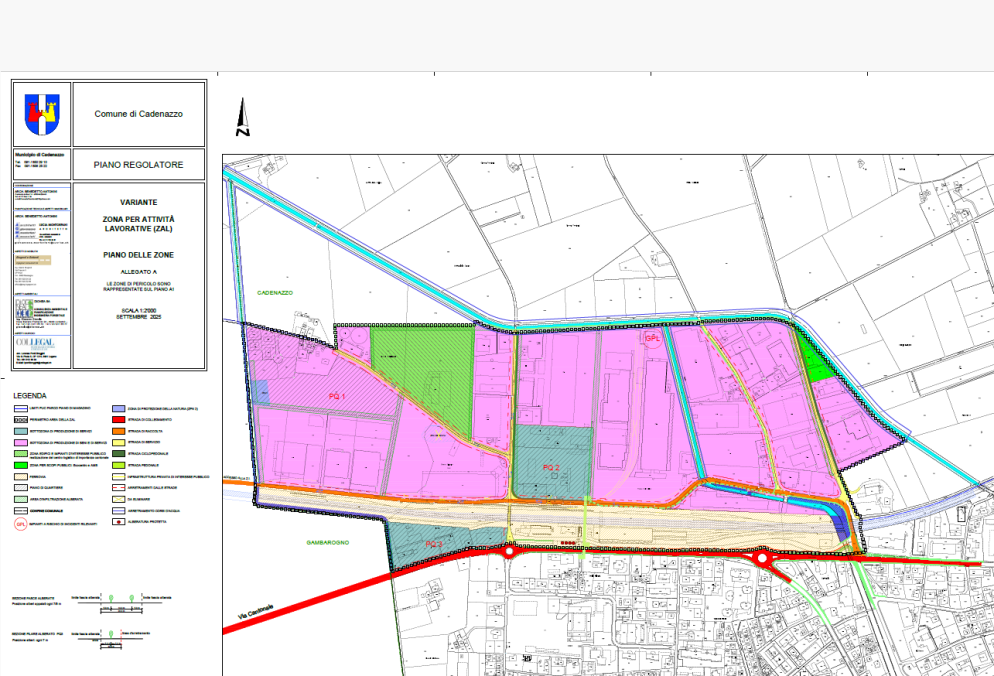The image size is (994, 676).
Task: Click the right roundabout on the red road
Action: coord(764,560)
